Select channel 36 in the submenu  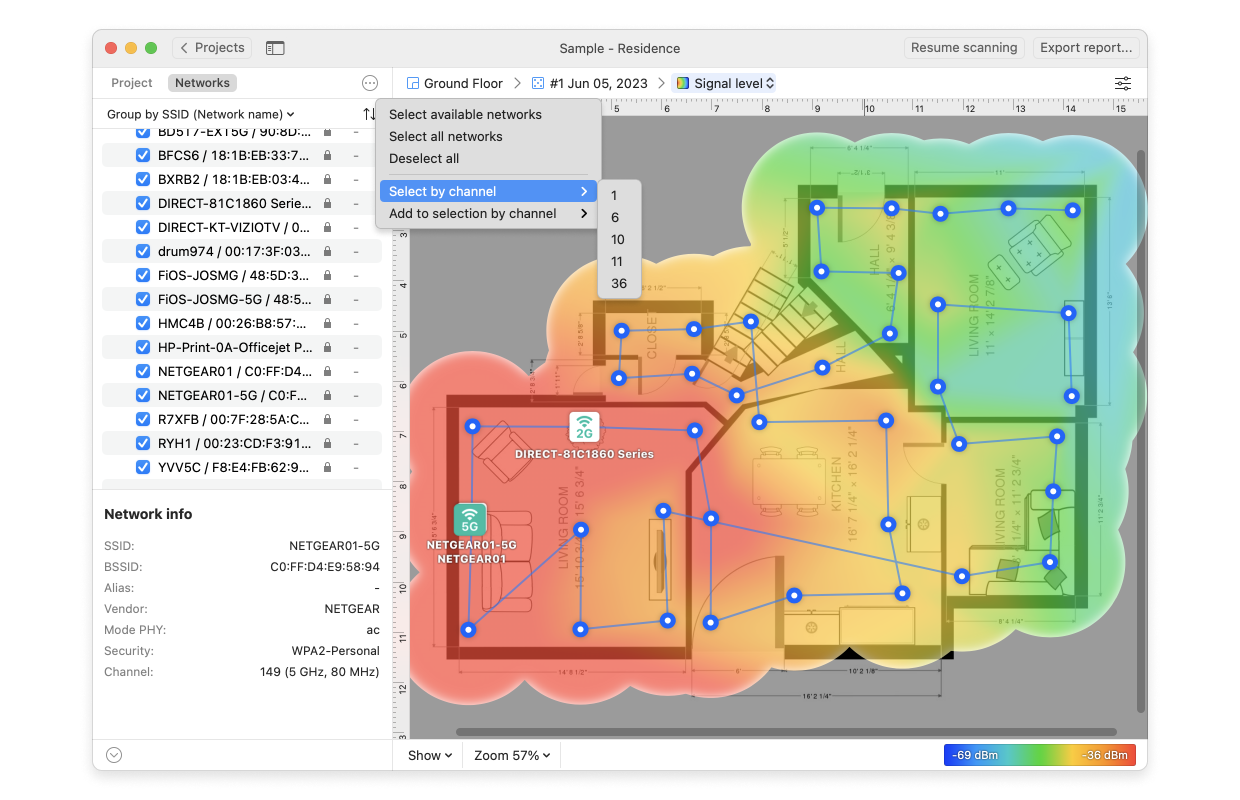point(619,283)
